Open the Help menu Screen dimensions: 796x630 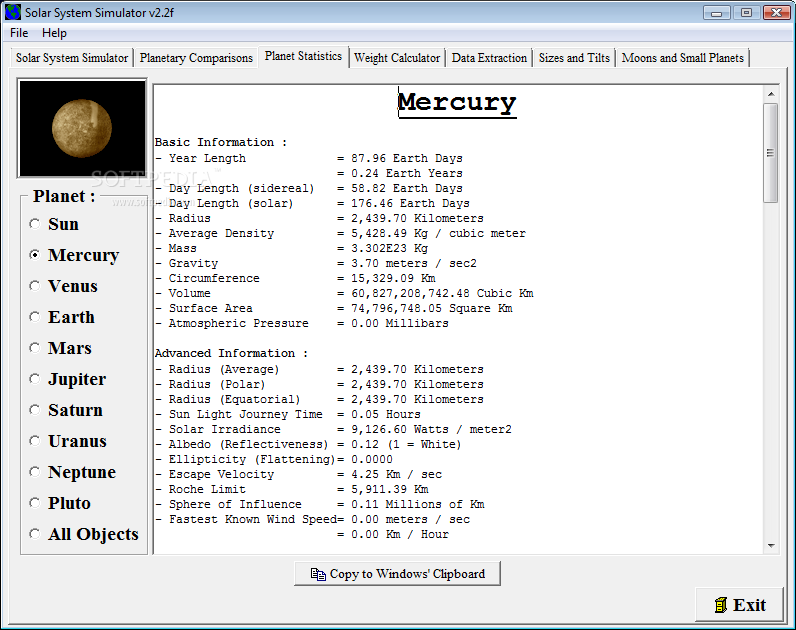54,33
